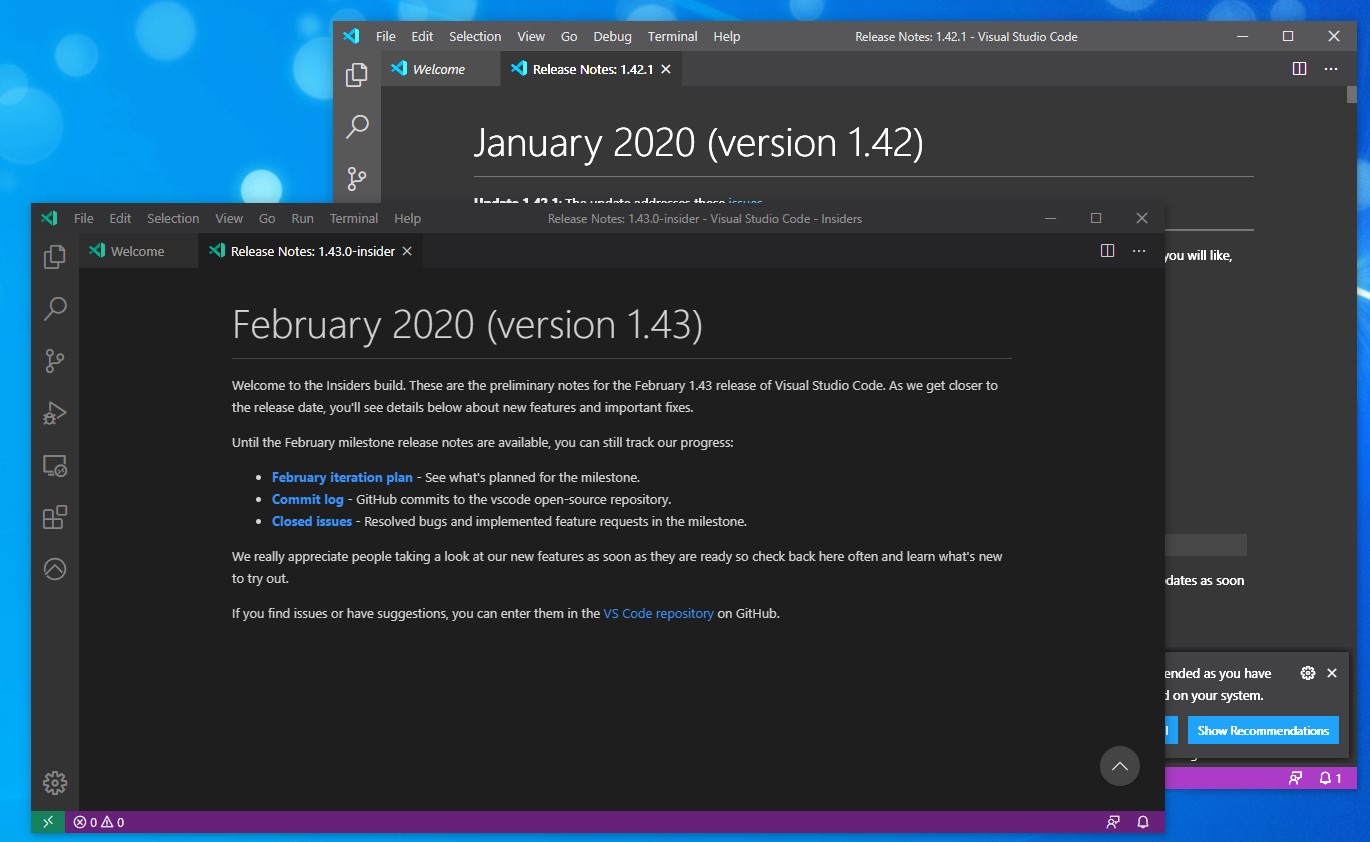
Task: Open More Actions menu in 1.42.1 window
Action: [1330, 68]
